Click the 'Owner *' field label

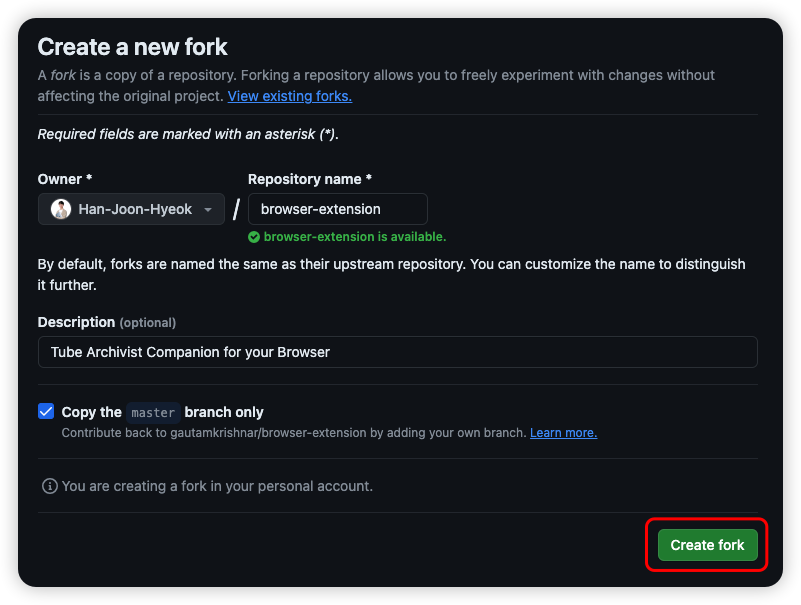65,179
